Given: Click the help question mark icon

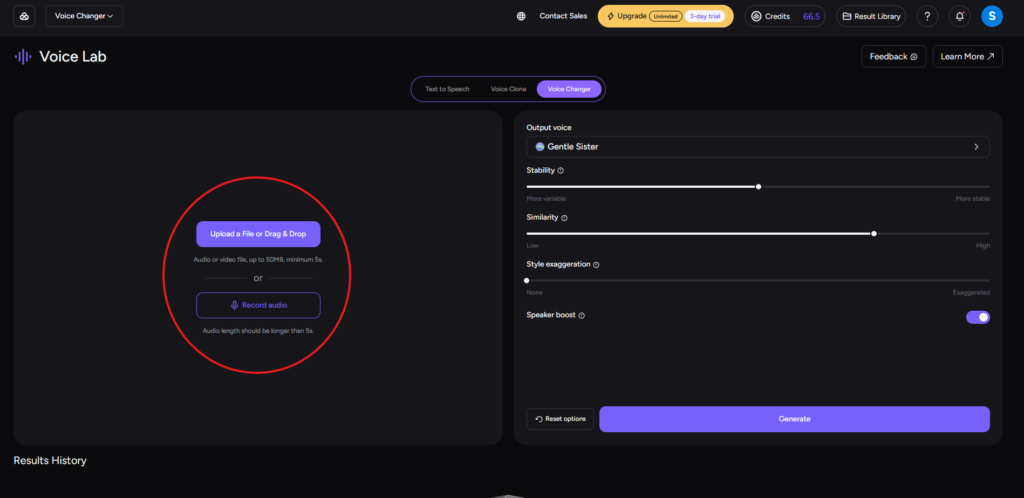Looking at the screenshot, I should [927, 16].
